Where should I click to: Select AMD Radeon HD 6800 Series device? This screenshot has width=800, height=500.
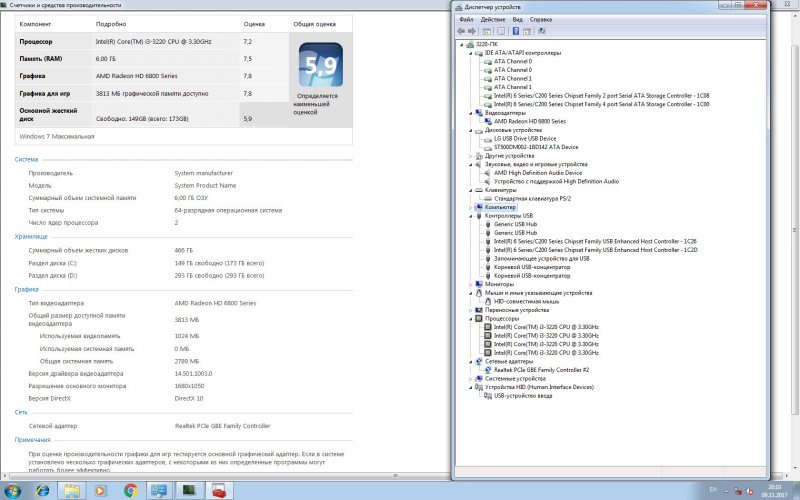(529, 121)
